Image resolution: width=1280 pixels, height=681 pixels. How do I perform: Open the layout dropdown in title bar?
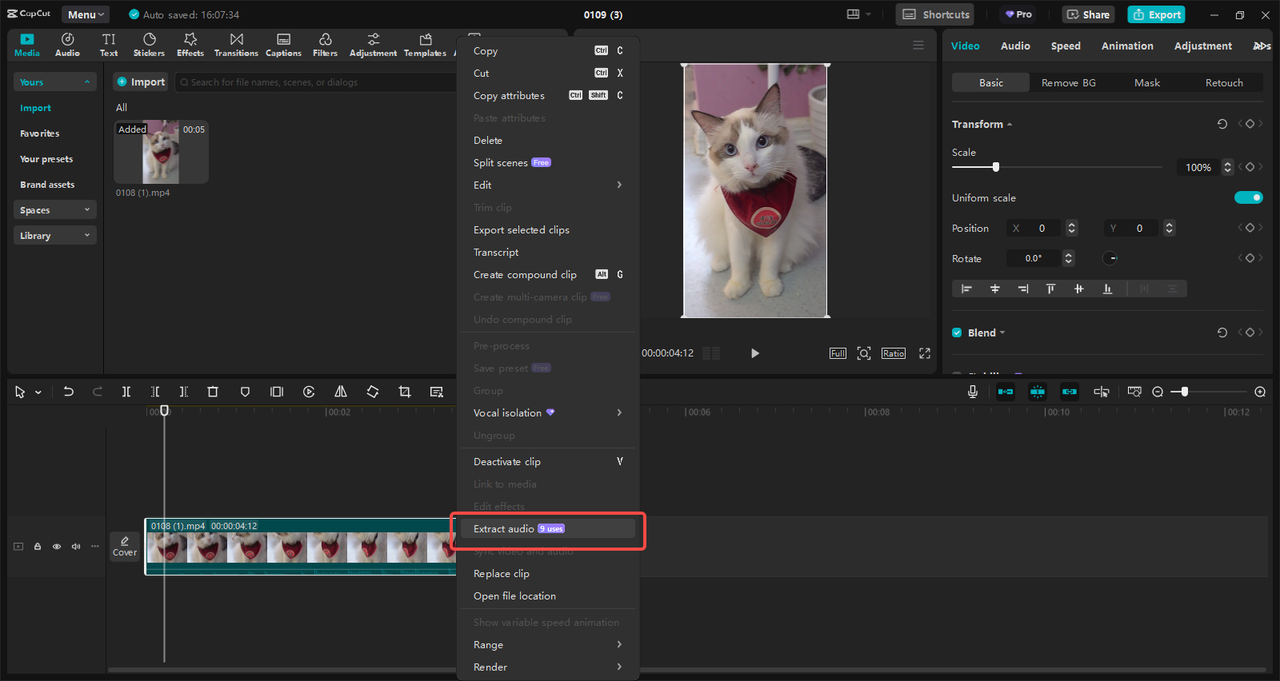(858, 14)
